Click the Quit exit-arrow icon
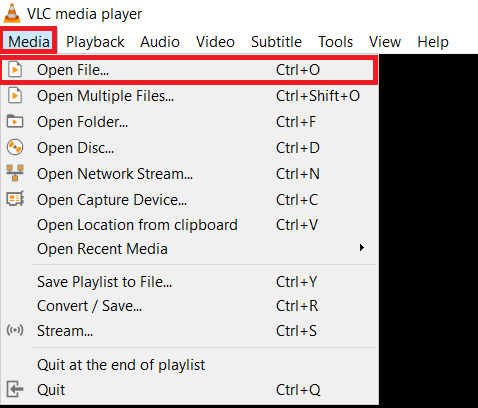The width and height of the screenshot is (478, 408). click(x=15, y=389)
